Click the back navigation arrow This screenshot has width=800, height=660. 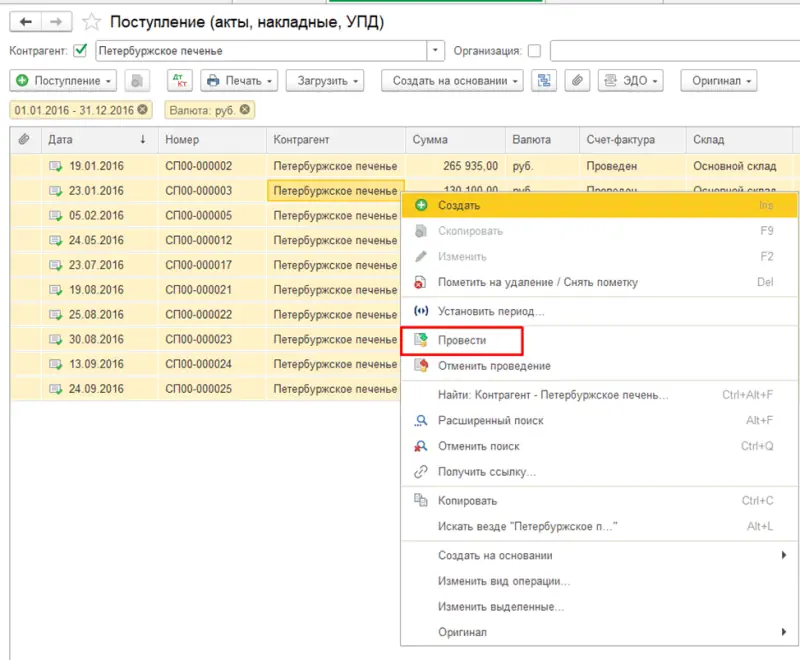(x=24, y=20)
